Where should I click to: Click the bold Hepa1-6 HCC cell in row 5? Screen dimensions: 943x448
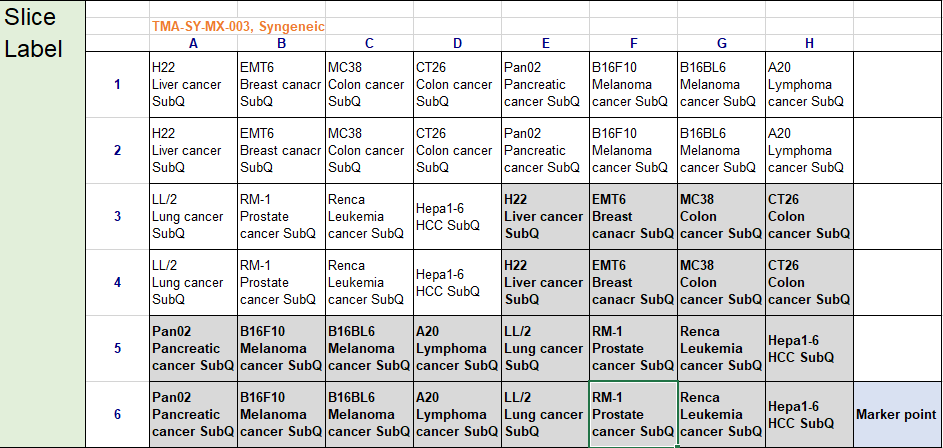pos(809,348)
